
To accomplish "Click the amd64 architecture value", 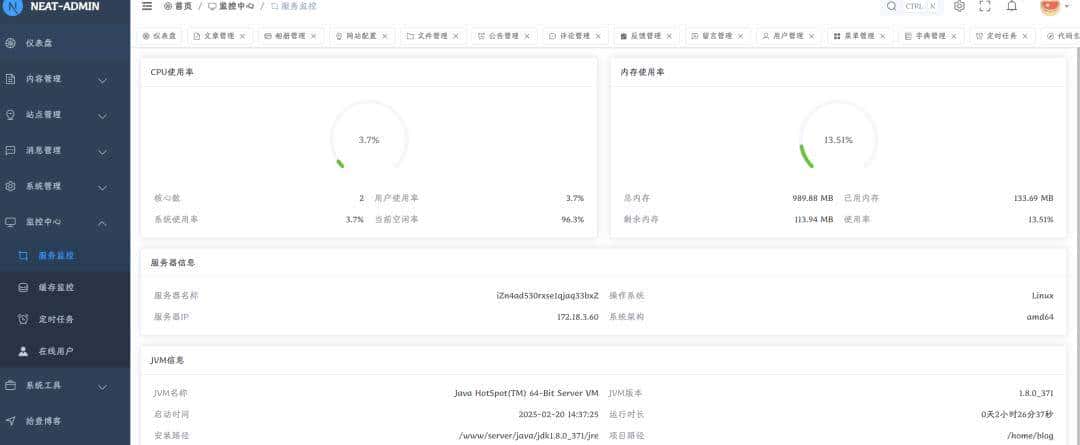I will (1040, 318).
